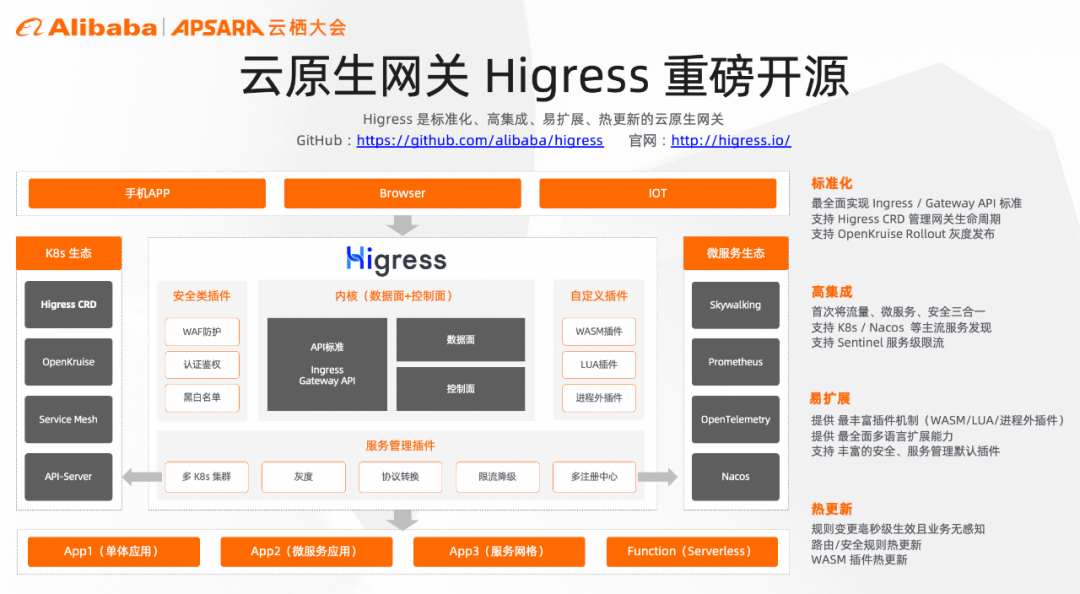Select the 数据面 block

[x=461, y=339]
